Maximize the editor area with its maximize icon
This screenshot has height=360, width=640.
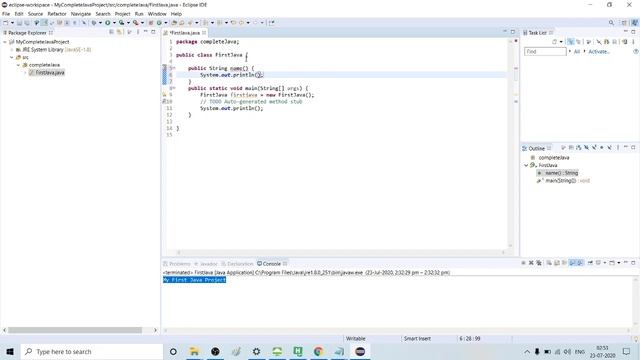coord(513,32)
